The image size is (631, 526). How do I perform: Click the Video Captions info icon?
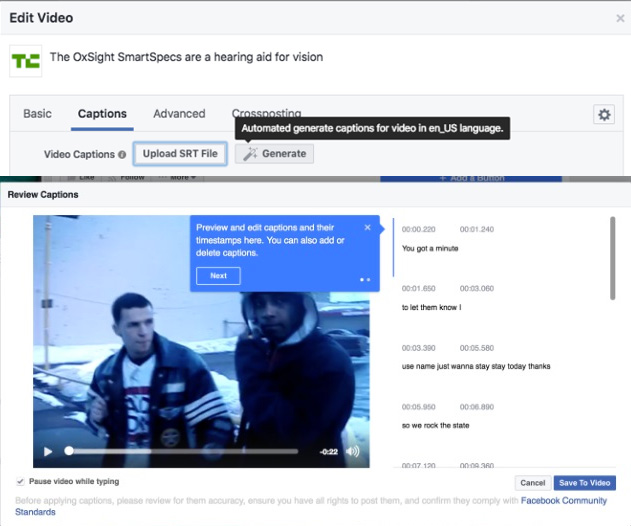click(122, 155)
